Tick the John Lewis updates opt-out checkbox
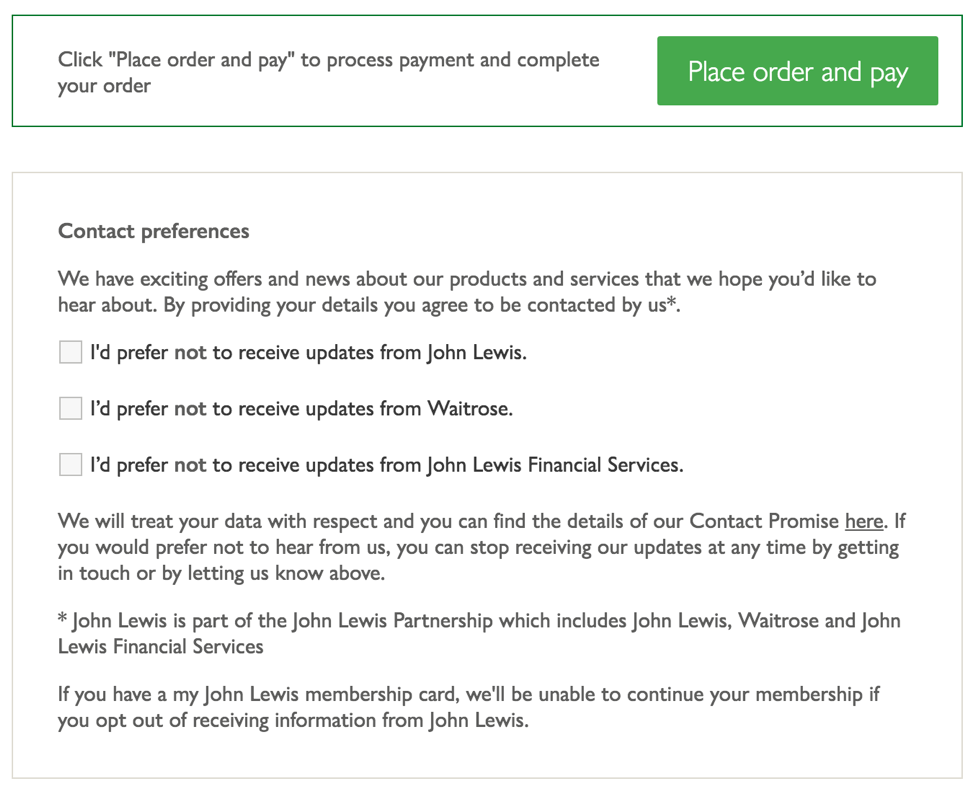The height and width of the screenshot is (792, 976). click(70, 352)
